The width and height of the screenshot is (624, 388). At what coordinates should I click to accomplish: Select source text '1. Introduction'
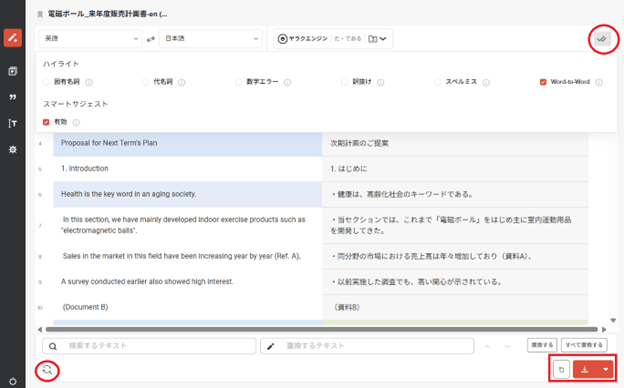coord(85,168)
